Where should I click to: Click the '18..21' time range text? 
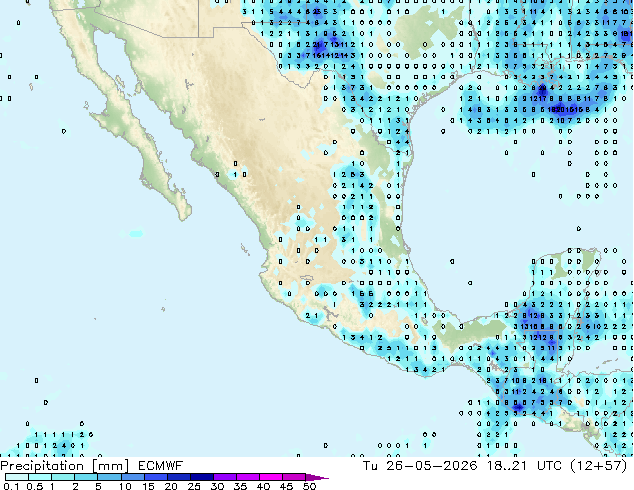pos(507,466)
